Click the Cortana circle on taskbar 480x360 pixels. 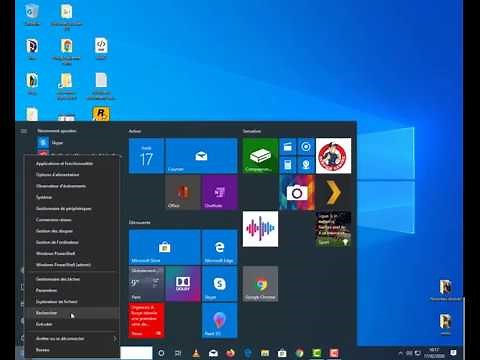[x=161, y=353]
